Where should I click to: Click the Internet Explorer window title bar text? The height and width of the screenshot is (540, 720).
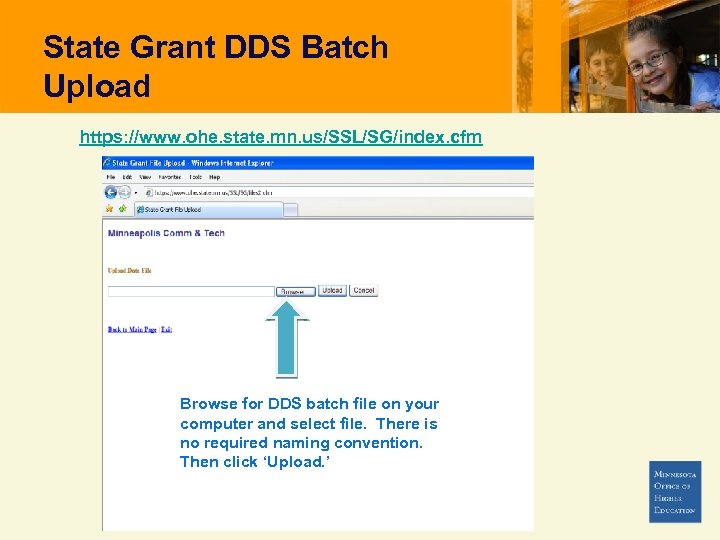coord(193,163)
